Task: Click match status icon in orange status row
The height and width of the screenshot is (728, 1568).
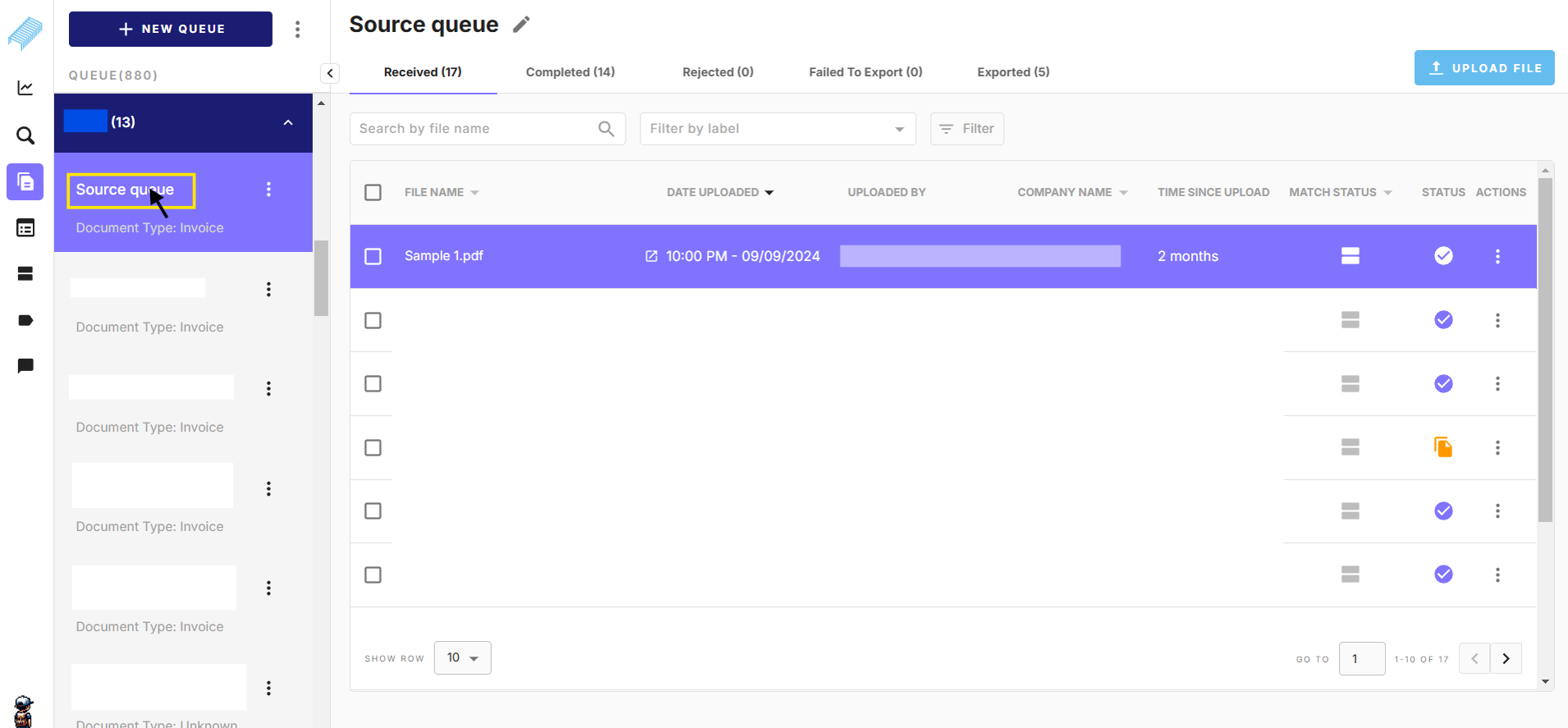Action: pos(1350,447)
